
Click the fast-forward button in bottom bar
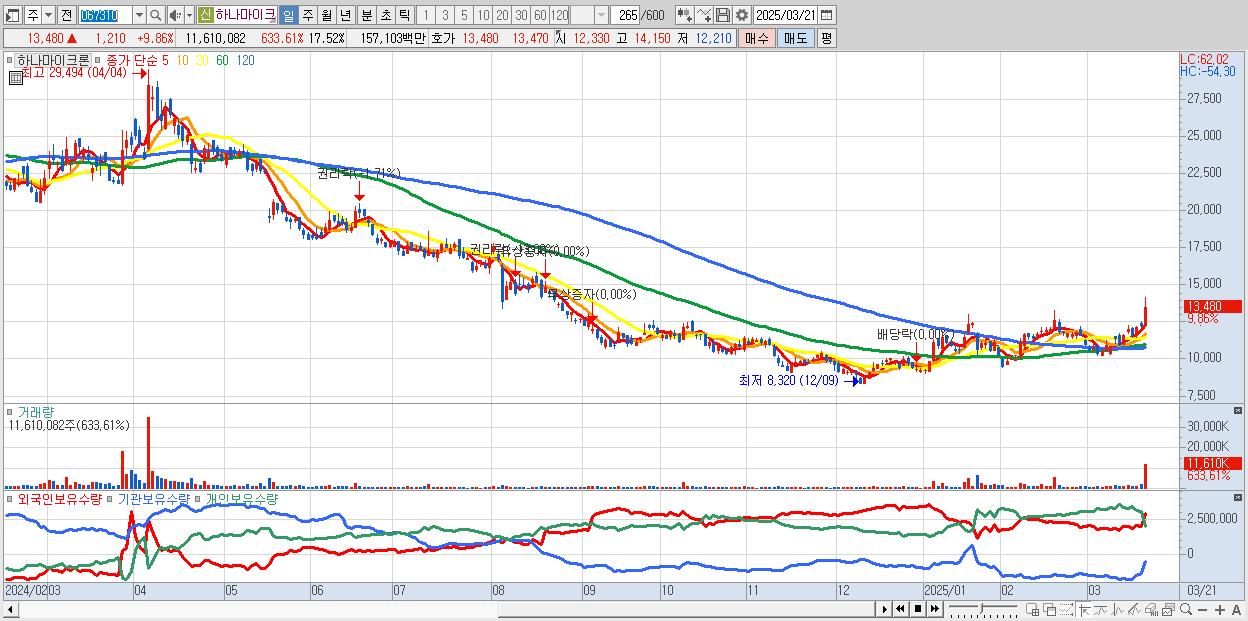tap(934, 609)
